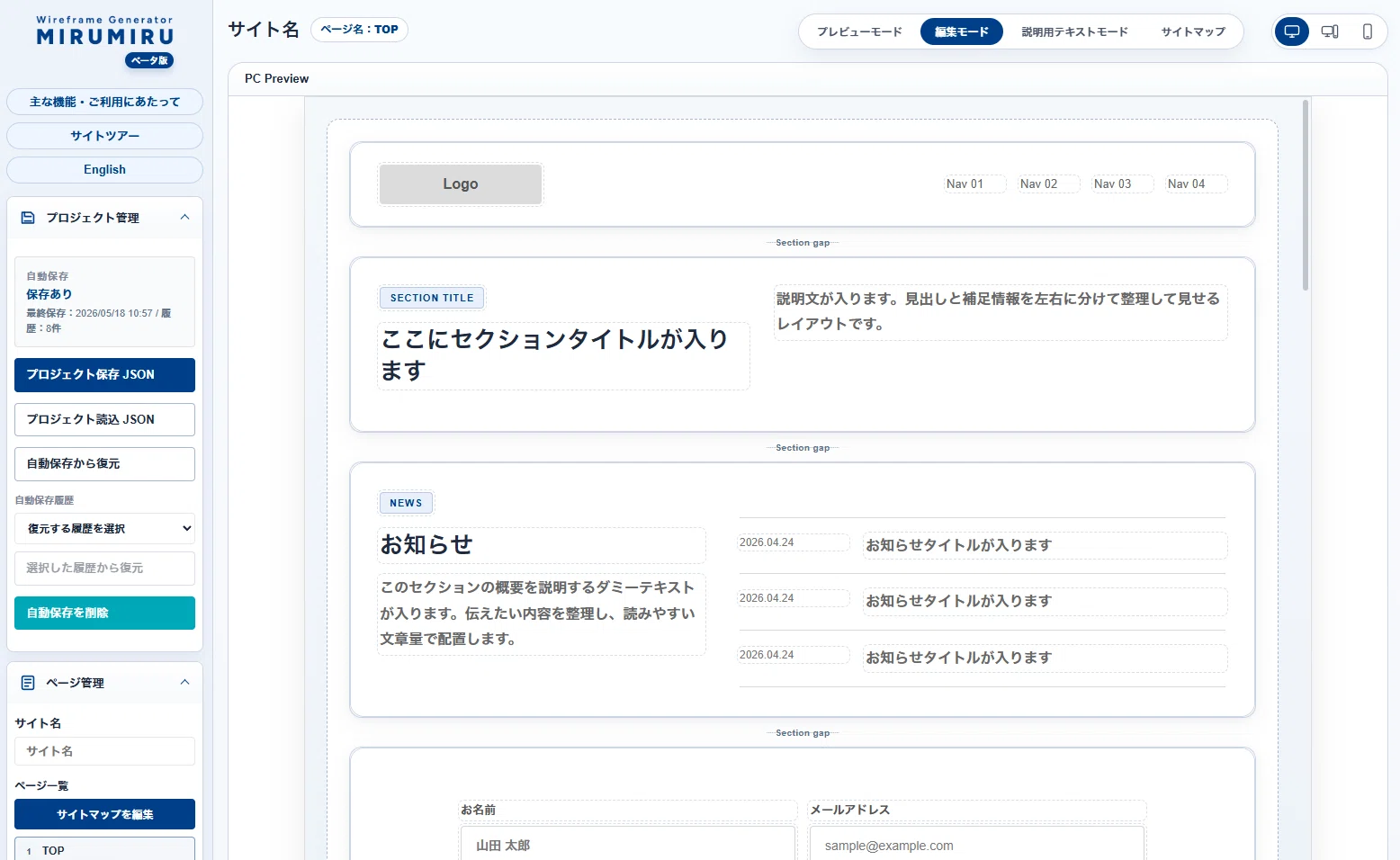The width and height of the screenshot is (1400, 860).
Task: Click the sample@example.com email input
Action: click(x=977, y=845)
